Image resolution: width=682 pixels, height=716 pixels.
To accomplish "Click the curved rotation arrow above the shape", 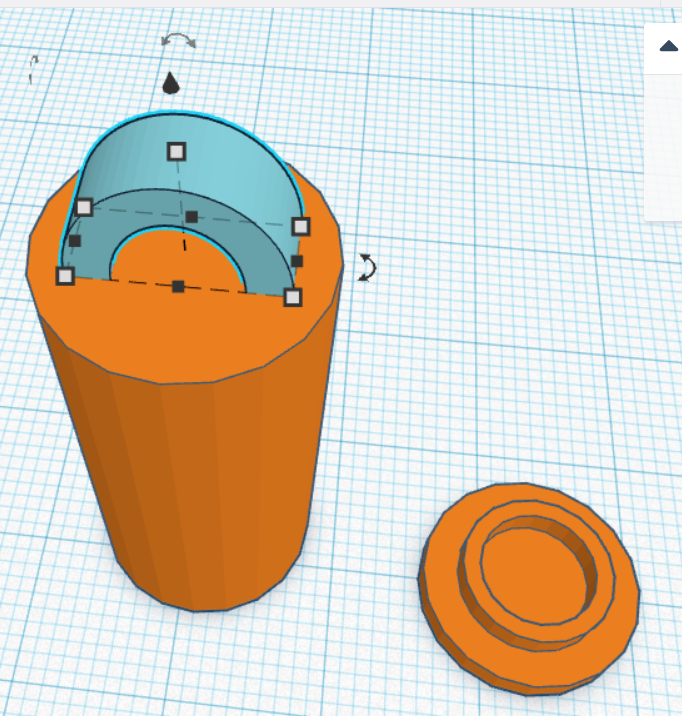I will pyautogui.click(x=178, y=40).
